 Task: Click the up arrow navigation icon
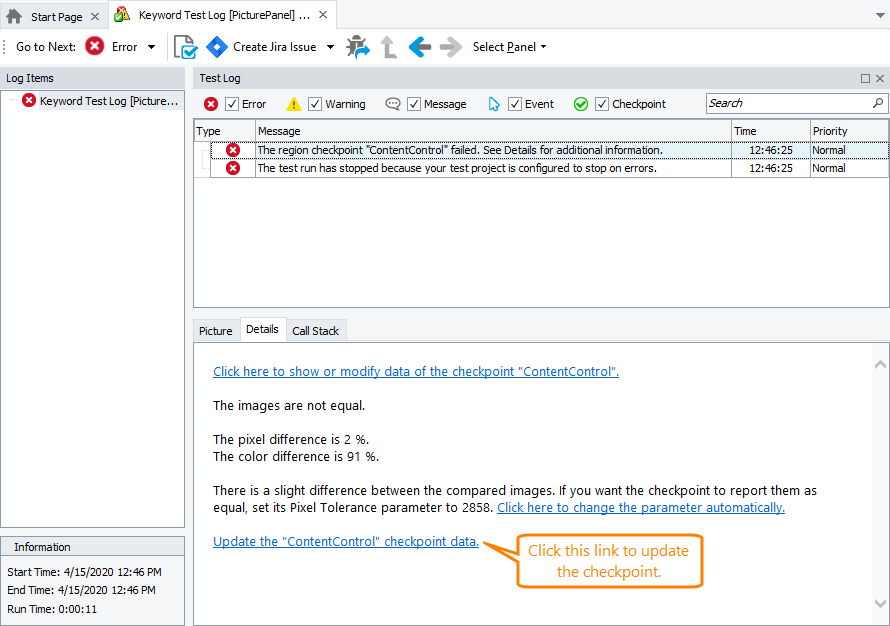click(x=388, y=46)
